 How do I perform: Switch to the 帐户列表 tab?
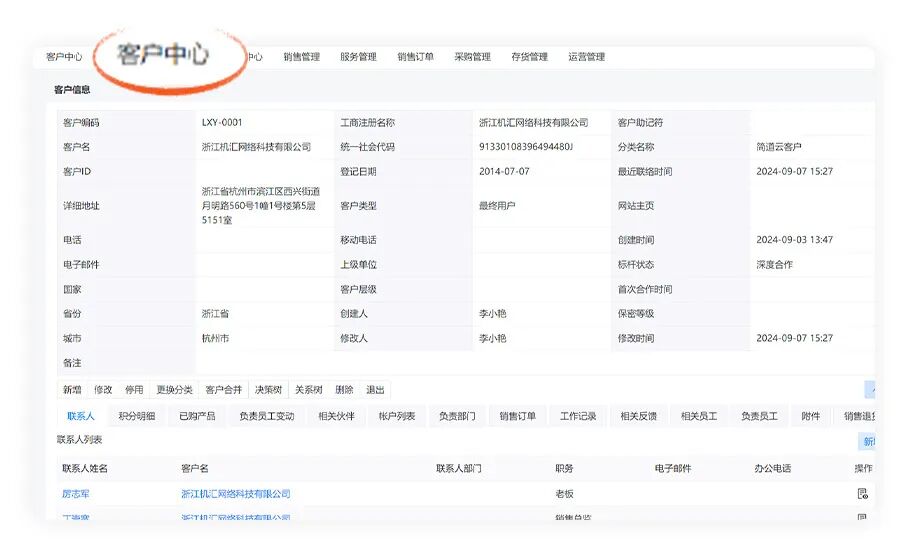click(x=397, y=416)
